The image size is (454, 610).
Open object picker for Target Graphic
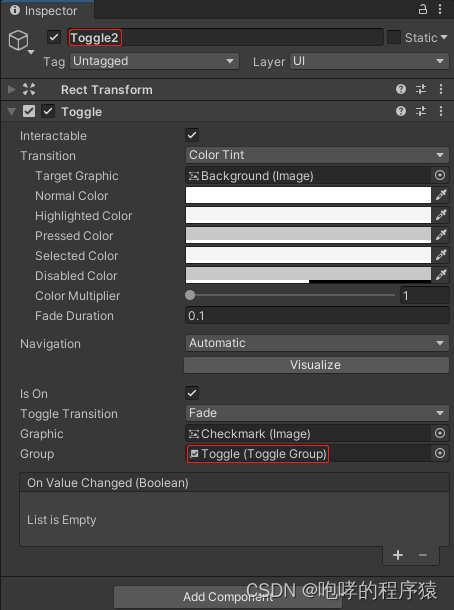click(x=440, y=175)
